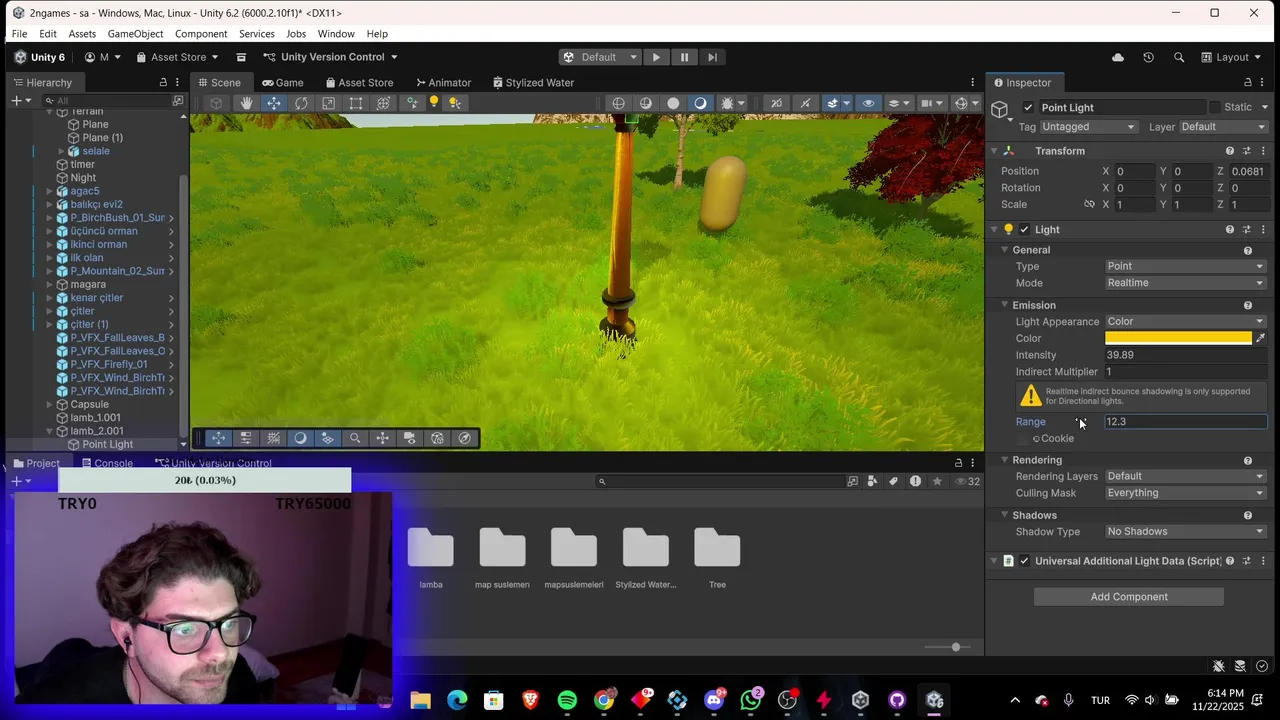Open the lamba folder thumbnail
Image resolution: width=1280 pixels, height=720 pixels.
point(431,548)
